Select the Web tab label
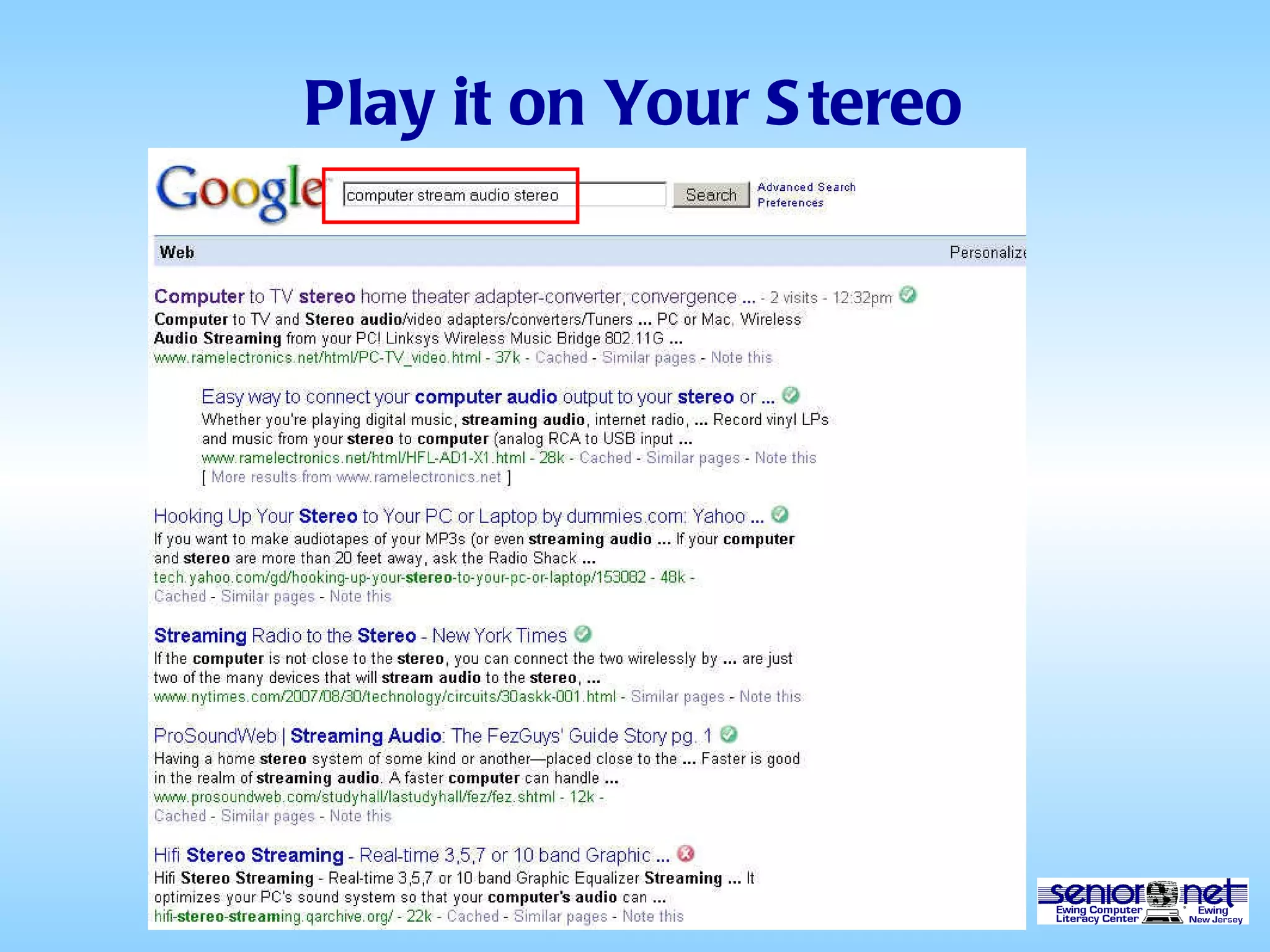Screen dimensions: 1270x952 [x=177, y=252]
